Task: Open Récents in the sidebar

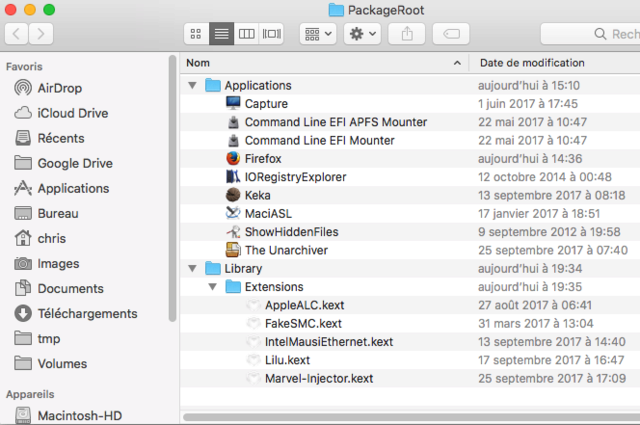Action: click(49, 138)
